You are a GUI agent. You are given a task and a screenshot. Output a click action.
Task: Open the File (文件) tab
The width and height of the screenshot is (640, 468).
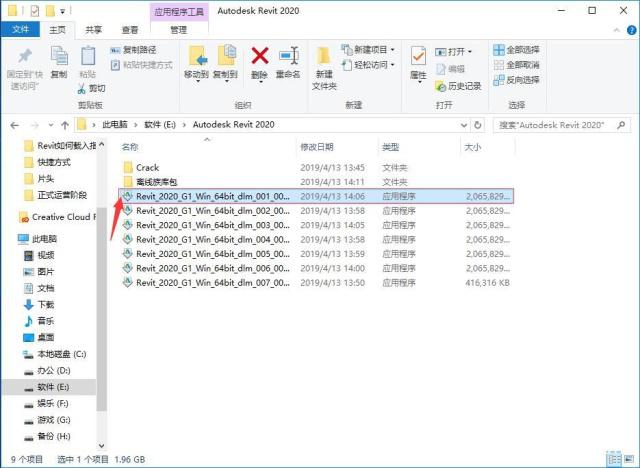[x=20, y=29]
